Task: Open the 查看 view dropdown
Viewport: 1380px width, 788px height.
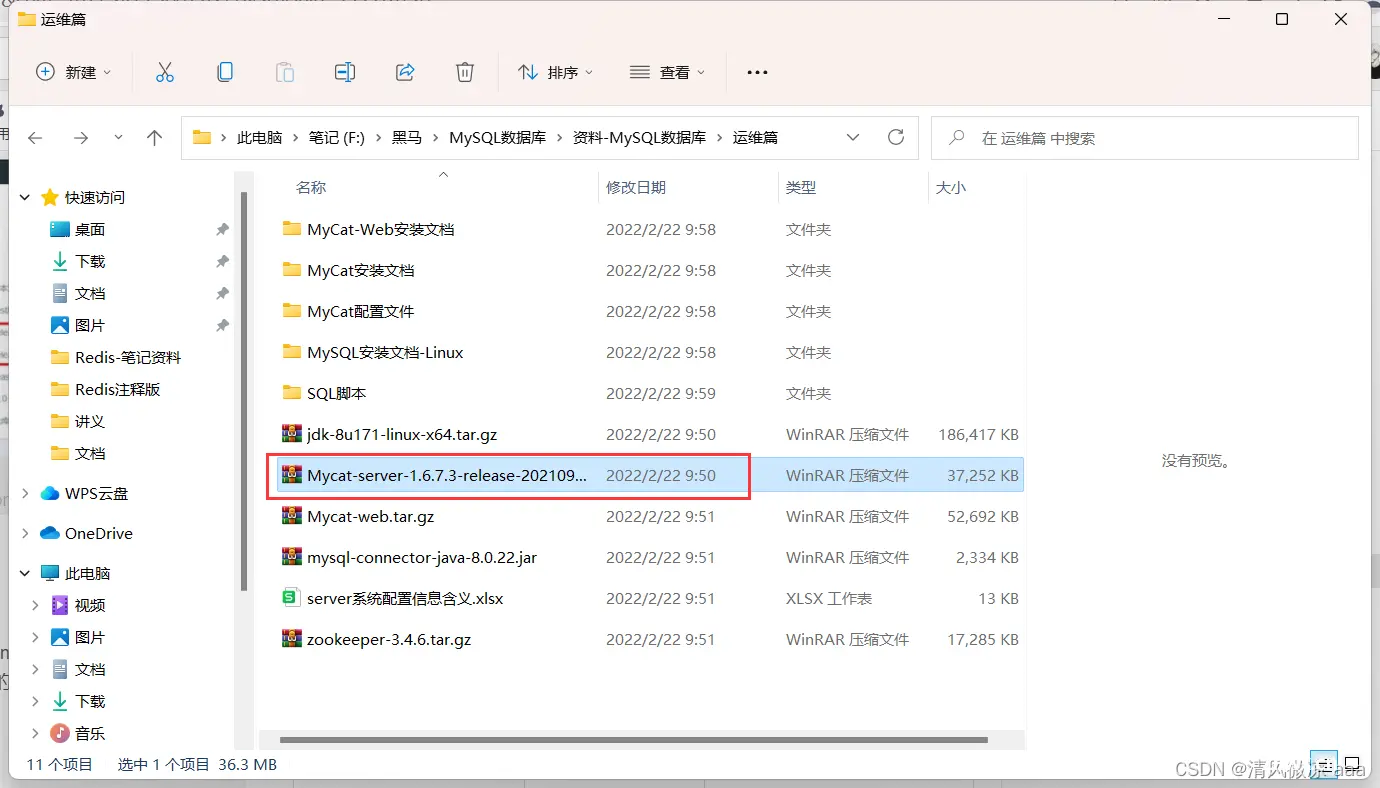Action: pos(667,72)
